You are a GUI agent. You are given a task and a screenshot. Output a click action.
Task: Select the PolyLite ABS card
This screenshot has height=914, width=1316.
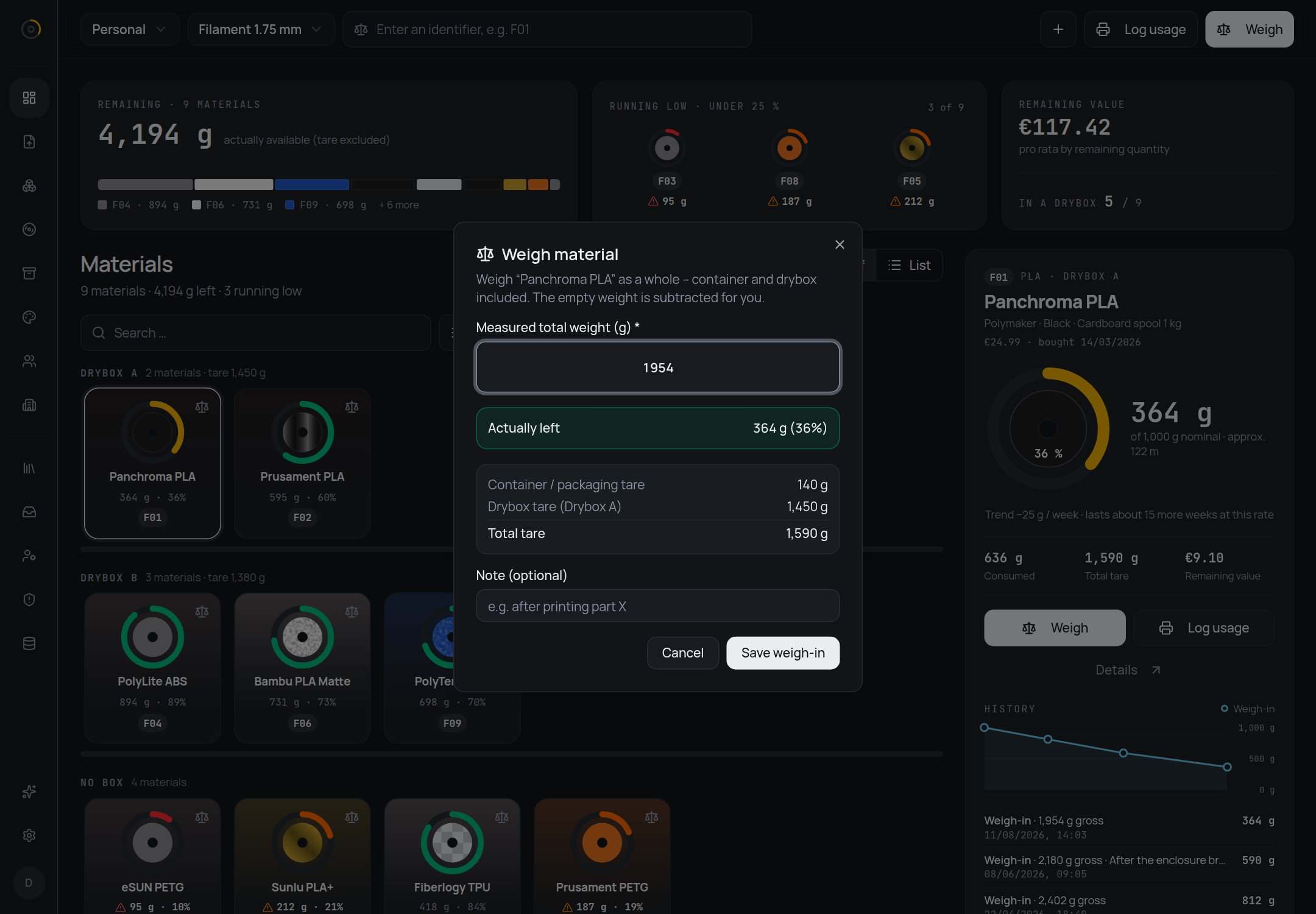coord(152,668)
